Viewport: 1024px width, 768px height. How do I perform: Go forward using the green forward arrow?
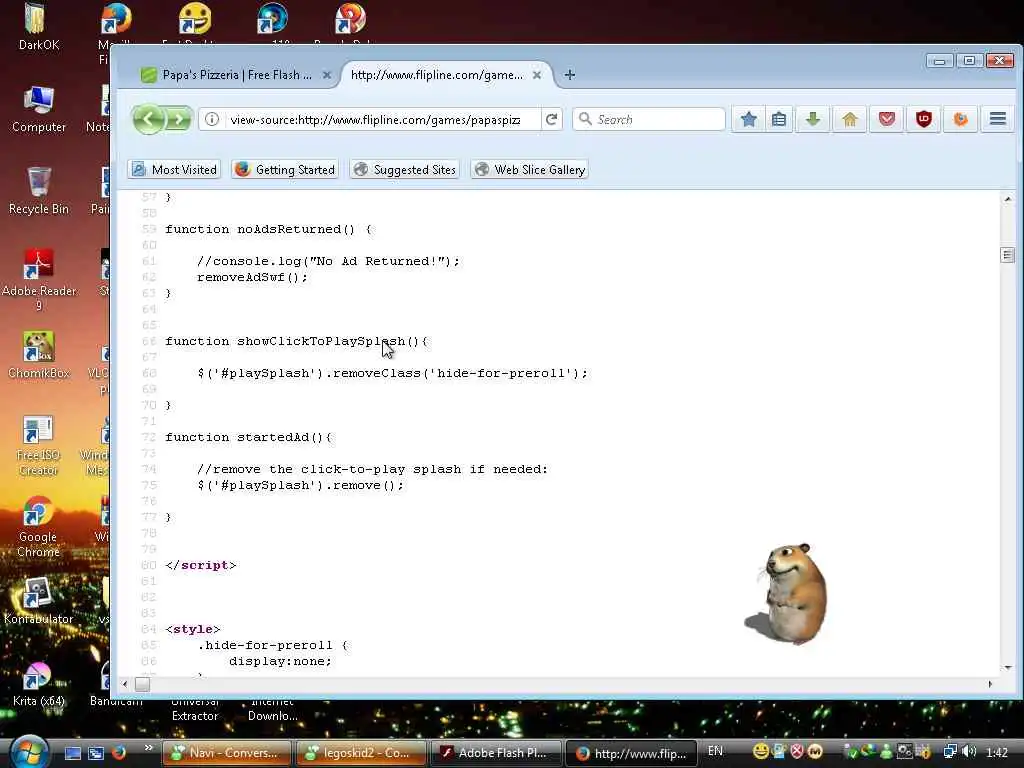(x=178, y=120)
